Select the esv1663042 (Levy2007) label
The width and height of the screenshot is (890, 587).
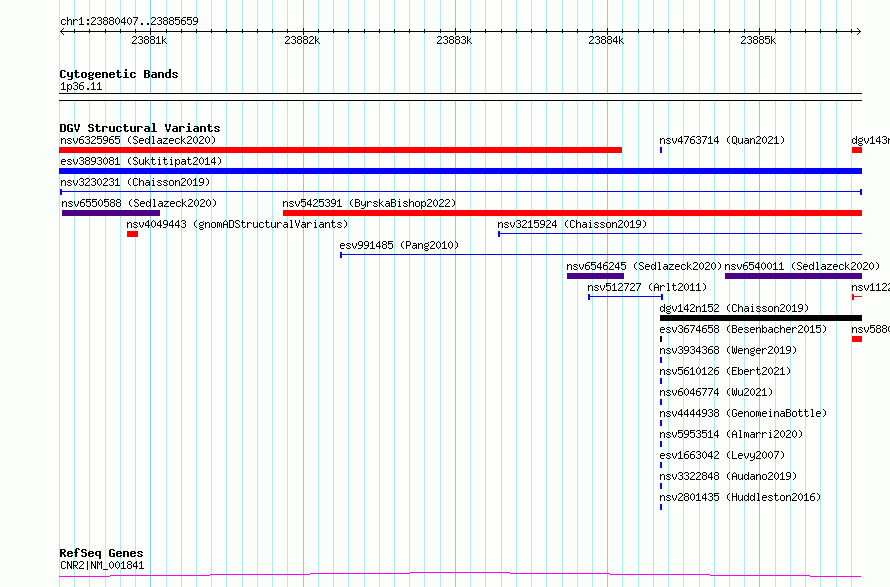click(722, 455)
